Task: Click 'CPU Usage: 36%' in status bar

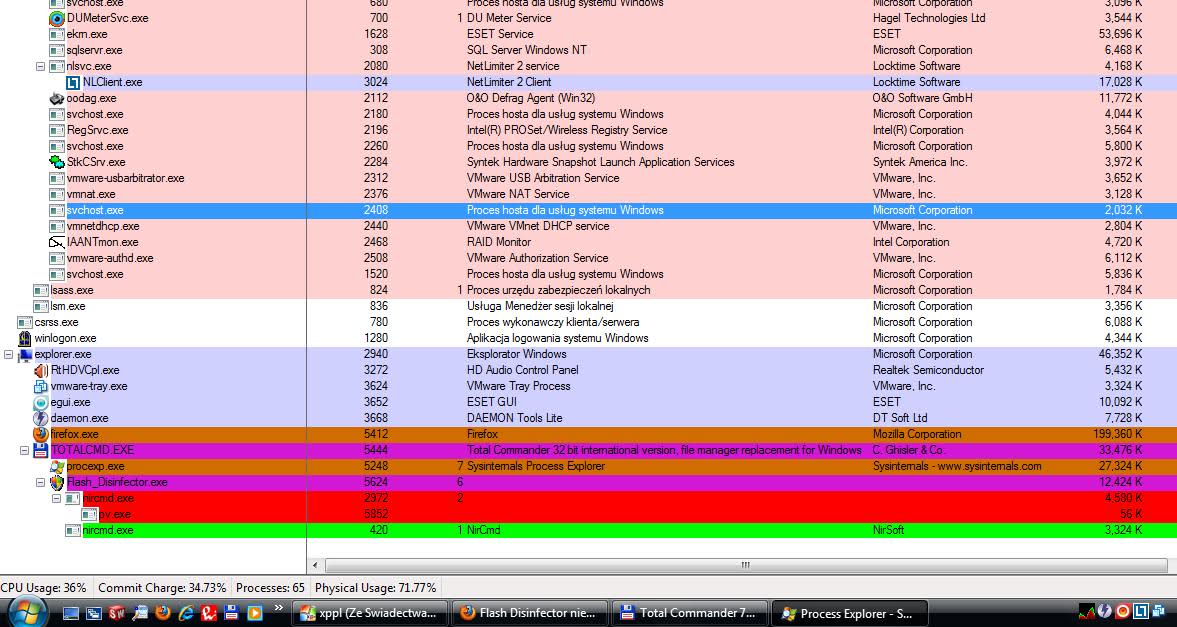Action: click(44, 588)
